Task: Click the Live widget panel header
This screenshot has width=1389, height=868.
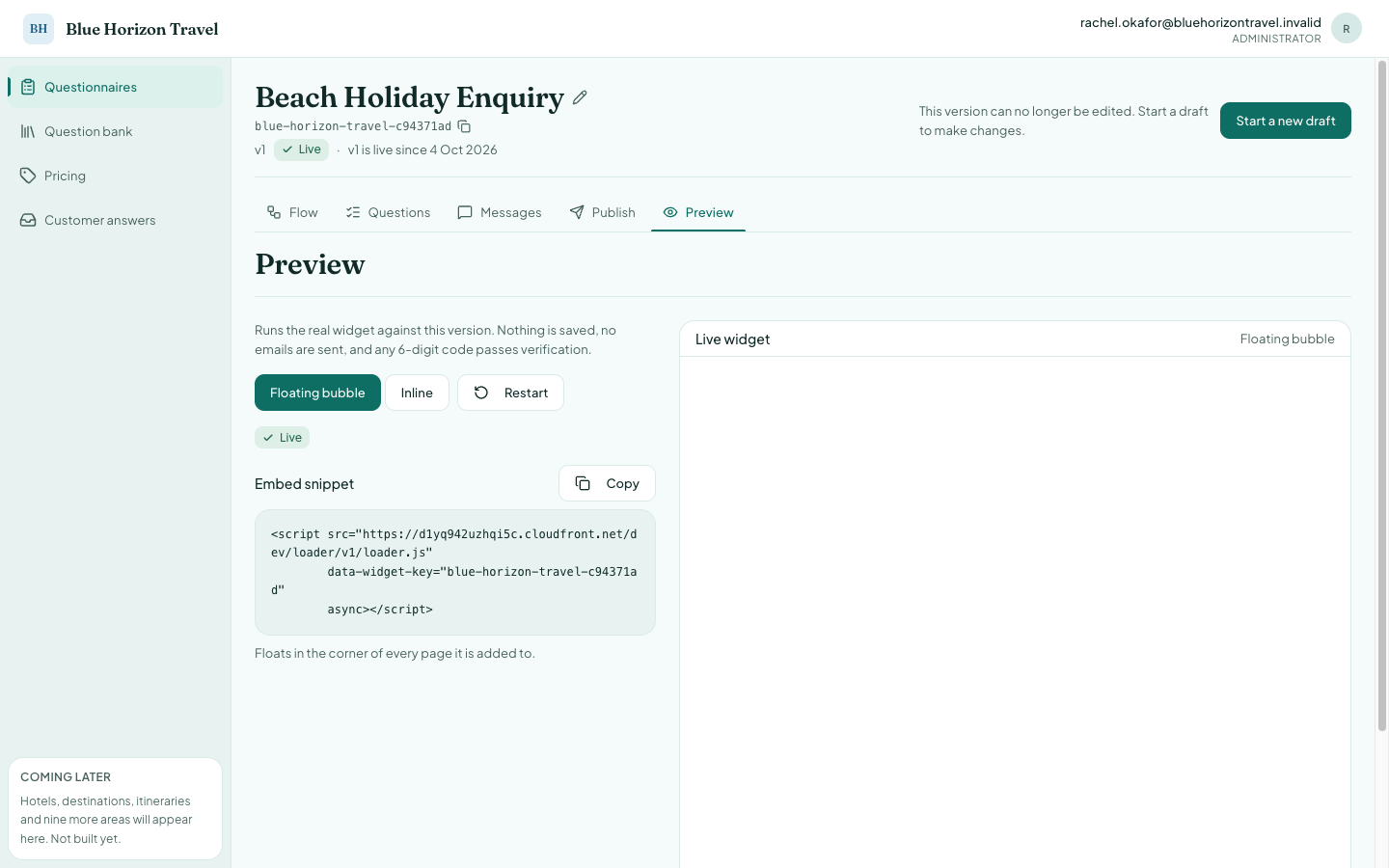Action: [1015, 339]
